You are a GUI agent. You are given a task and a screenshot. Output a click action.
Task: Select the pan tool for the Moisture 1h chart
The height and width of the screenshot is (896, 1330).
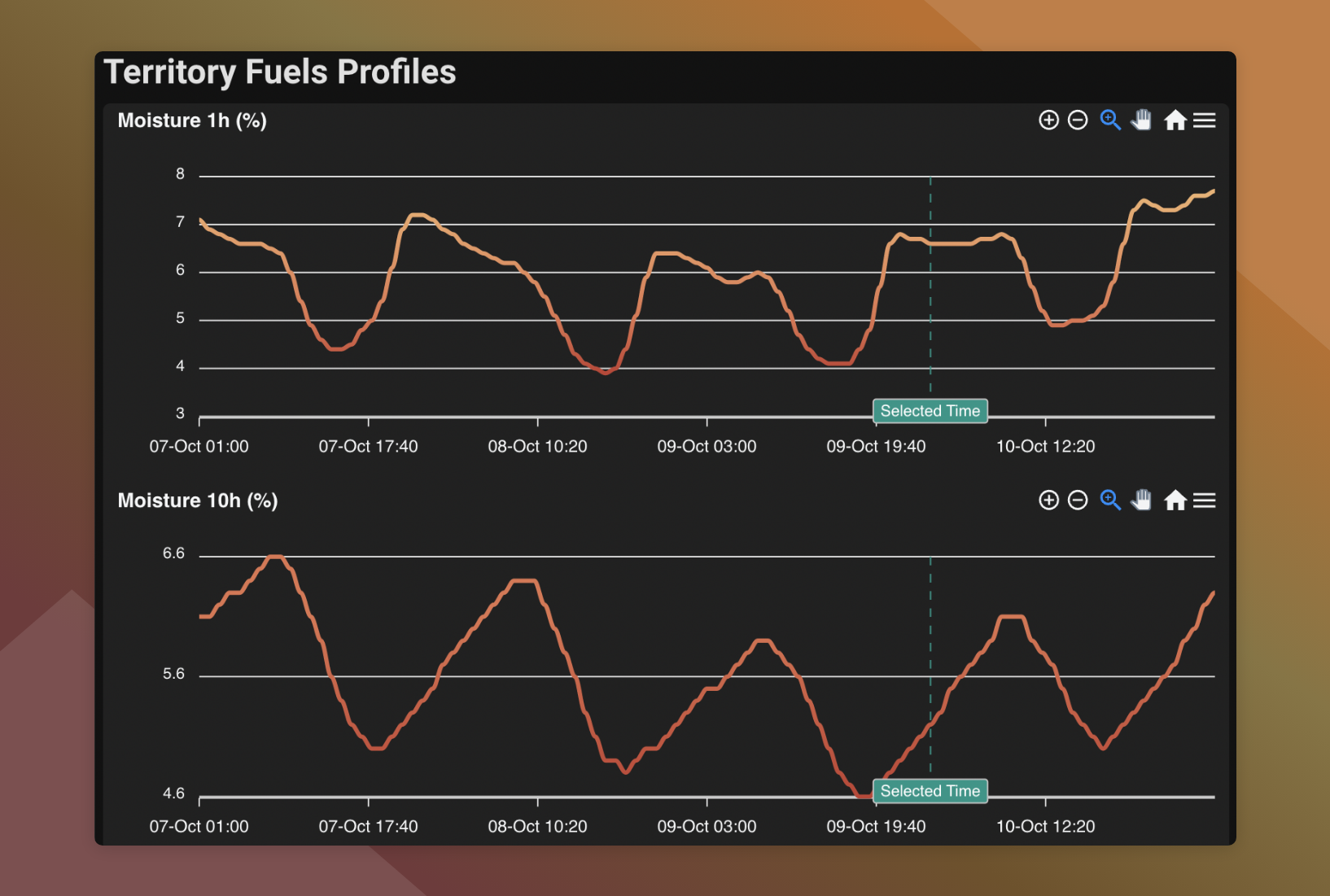(1141, 120)
